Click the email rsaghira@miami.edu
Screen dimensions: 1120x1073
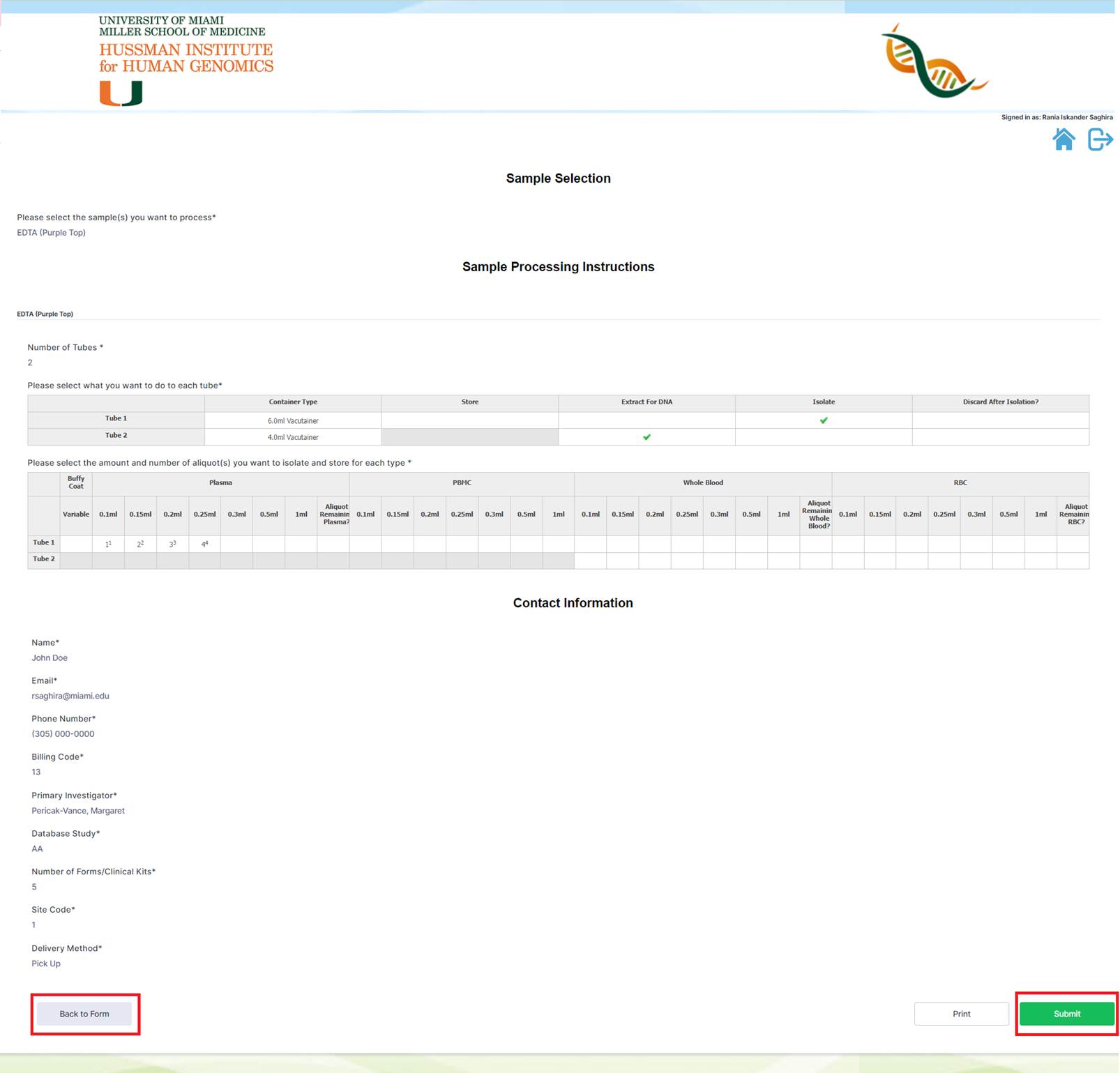(x=70, y=696)
